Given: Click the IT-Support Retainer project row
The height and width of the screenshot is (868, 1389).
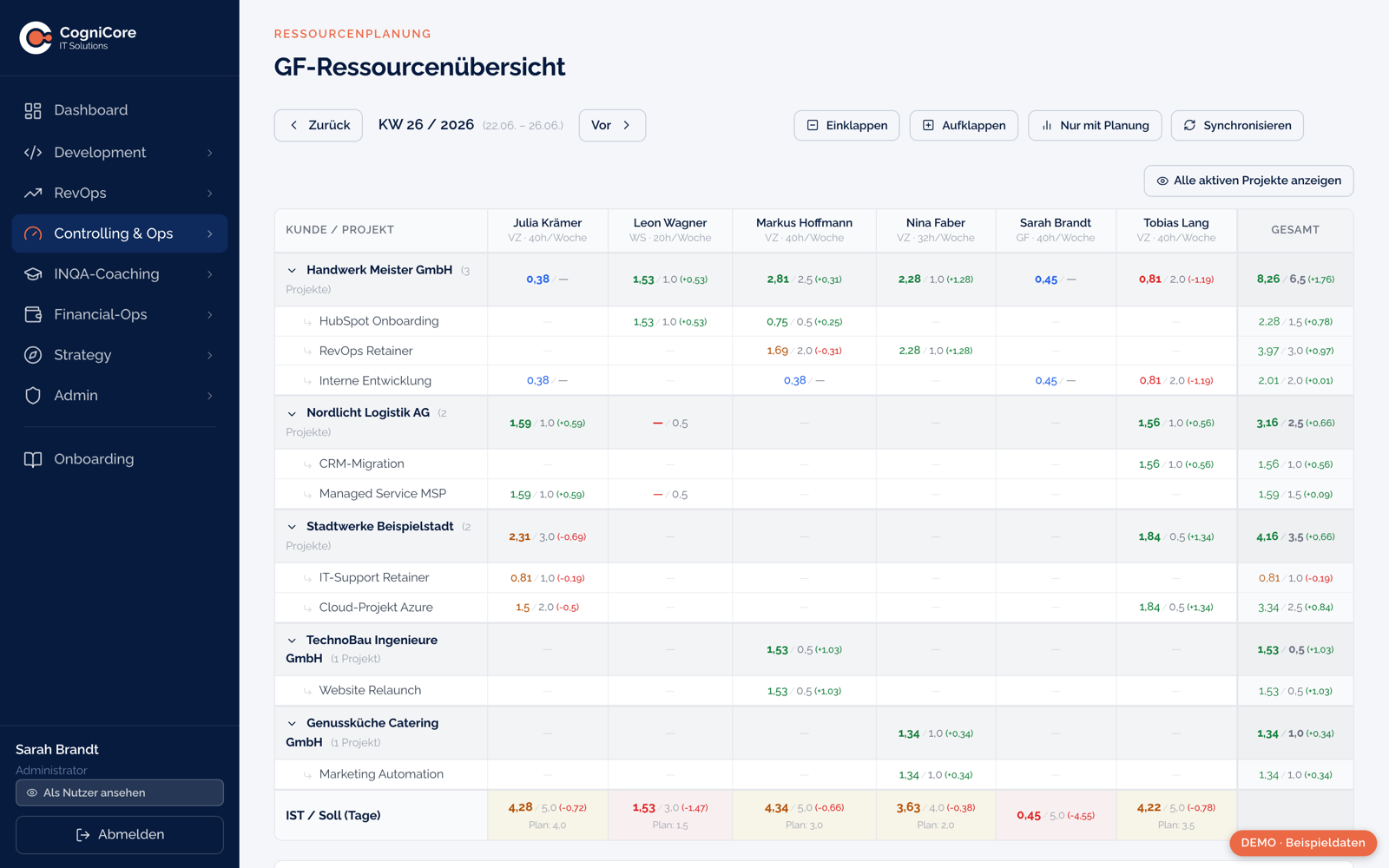Looking at the screenshot, I should coord(813,578).
